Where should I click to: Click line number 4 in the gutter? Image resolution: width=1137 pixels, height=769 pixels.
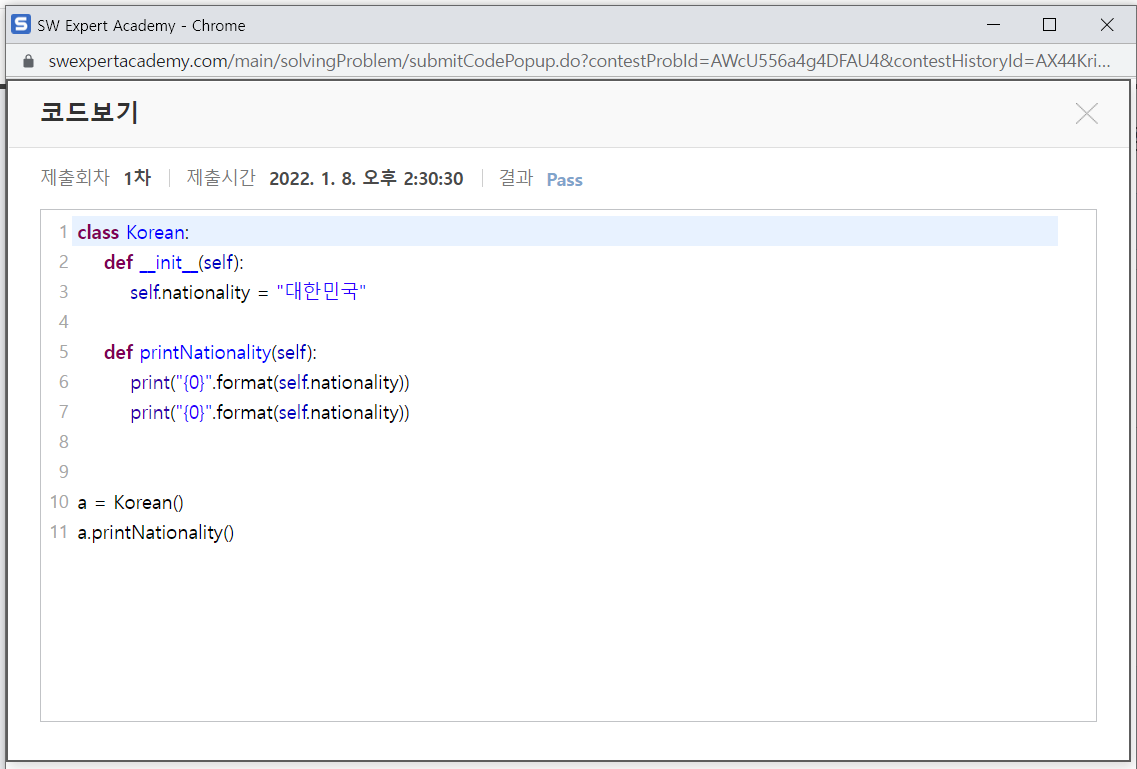[x=64, y=322]
